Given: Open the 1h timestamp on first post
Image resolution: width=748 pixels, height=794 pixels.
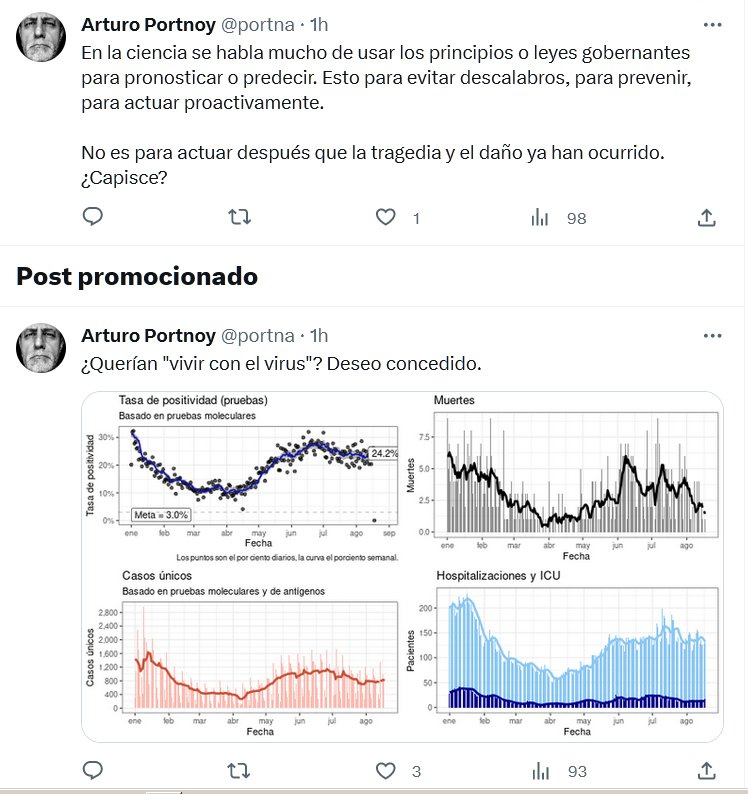Looking at the screenshot, I should click(x=319, y=23).
